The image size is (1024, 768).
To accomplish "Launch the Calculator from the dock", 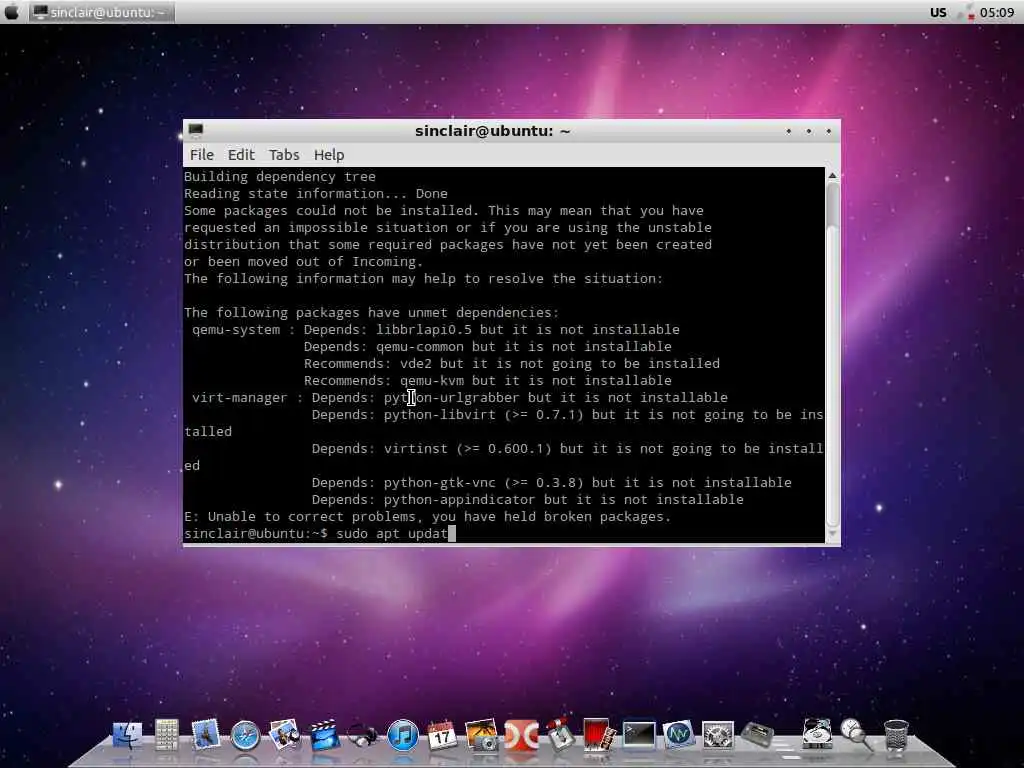I will 167,735.
